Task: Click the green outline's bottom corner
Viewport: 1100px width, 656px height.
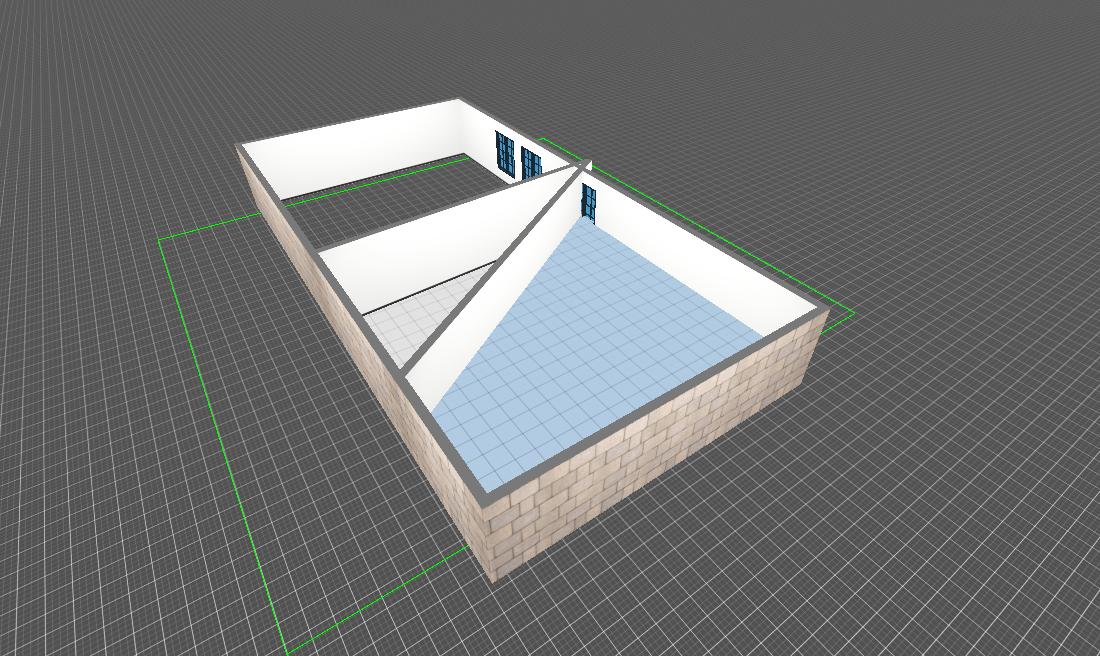Action: [x=289, y=652]
